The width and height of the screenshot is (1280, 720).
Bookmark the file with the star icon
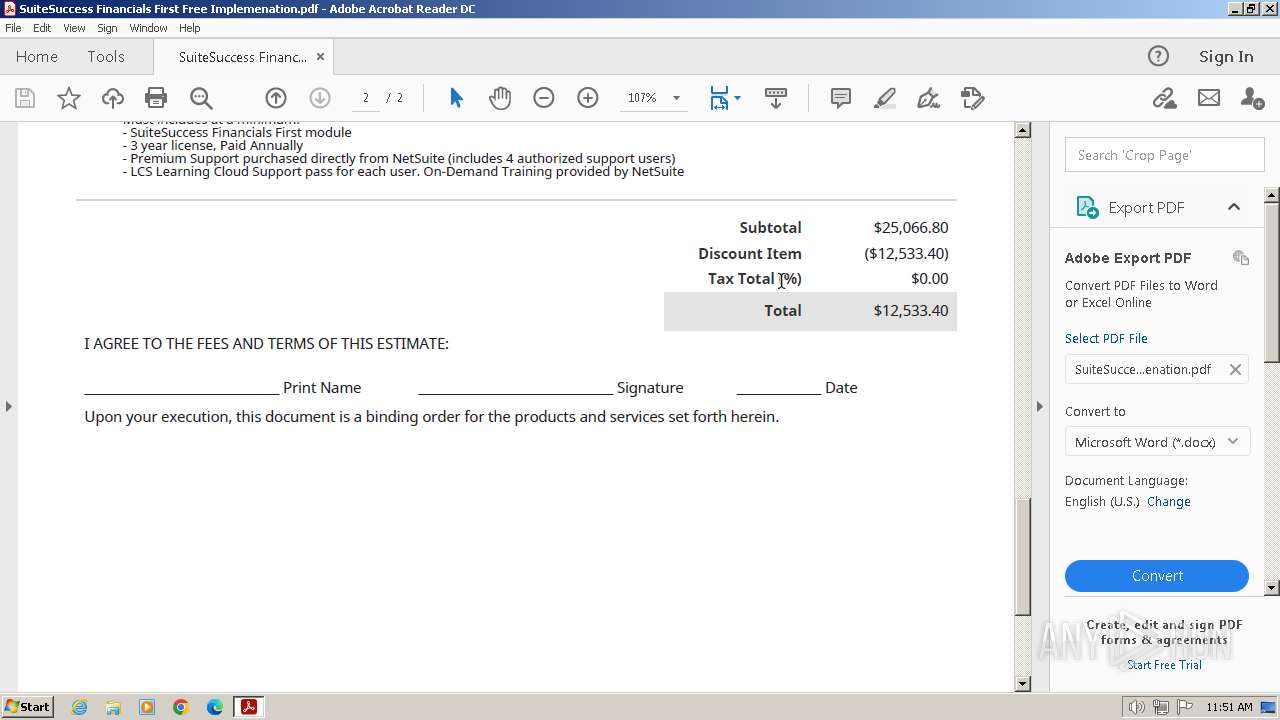pos(69,98)
